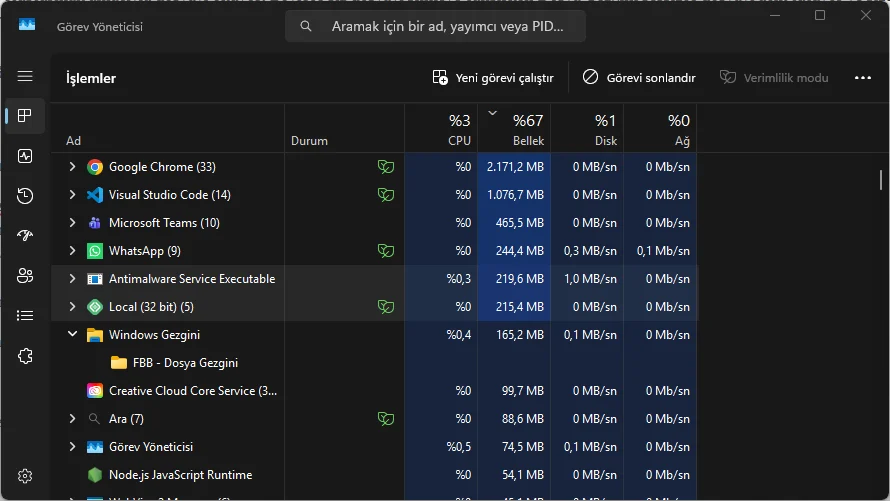Expand the Visual Studio Code group

tap(72, 195)
